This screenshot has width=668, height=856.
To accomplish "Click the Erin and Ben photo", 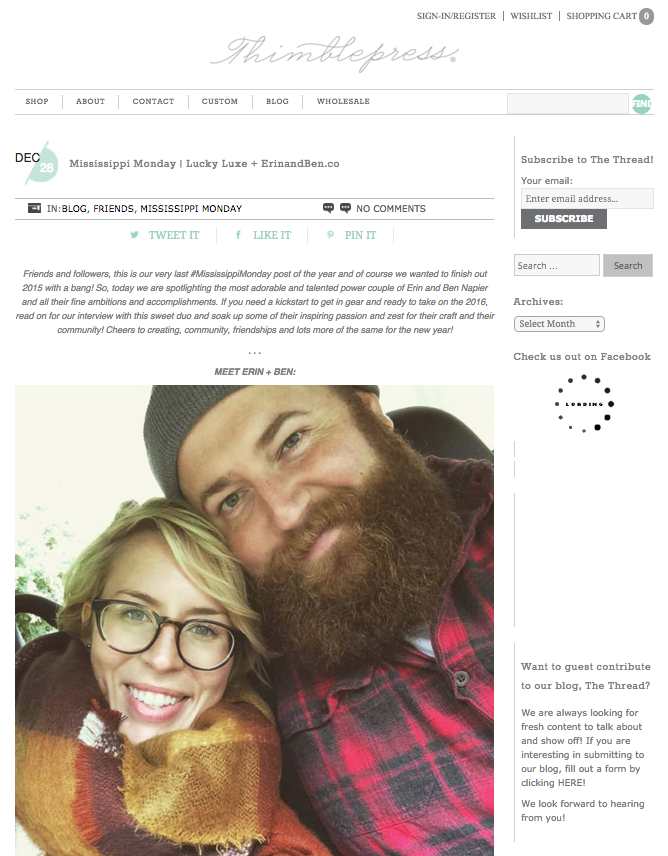I will pyautogui.click(x=254, y=620).
